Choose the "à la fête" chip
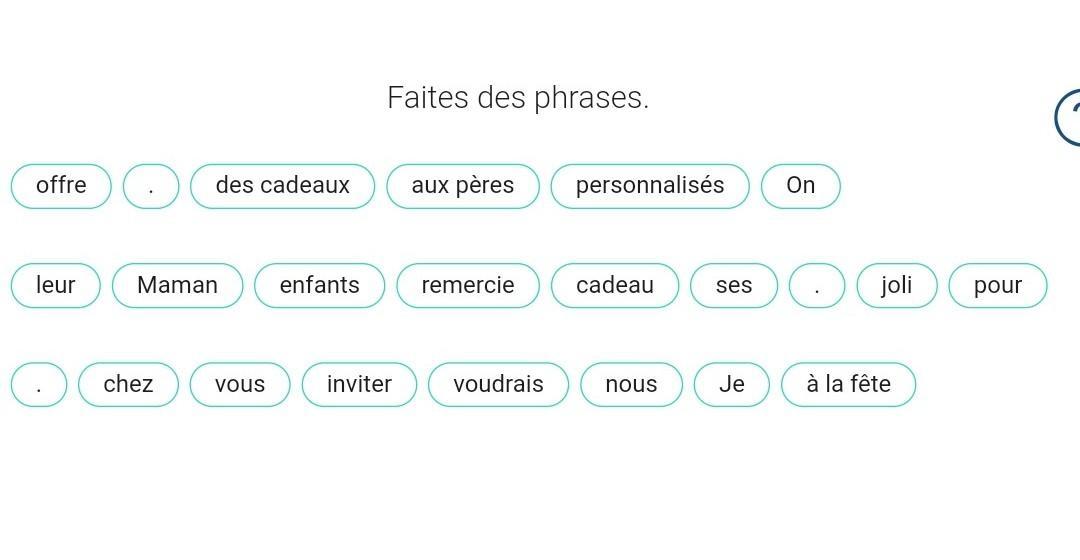This screenshot has width=1080, height=560. [847, 384]
